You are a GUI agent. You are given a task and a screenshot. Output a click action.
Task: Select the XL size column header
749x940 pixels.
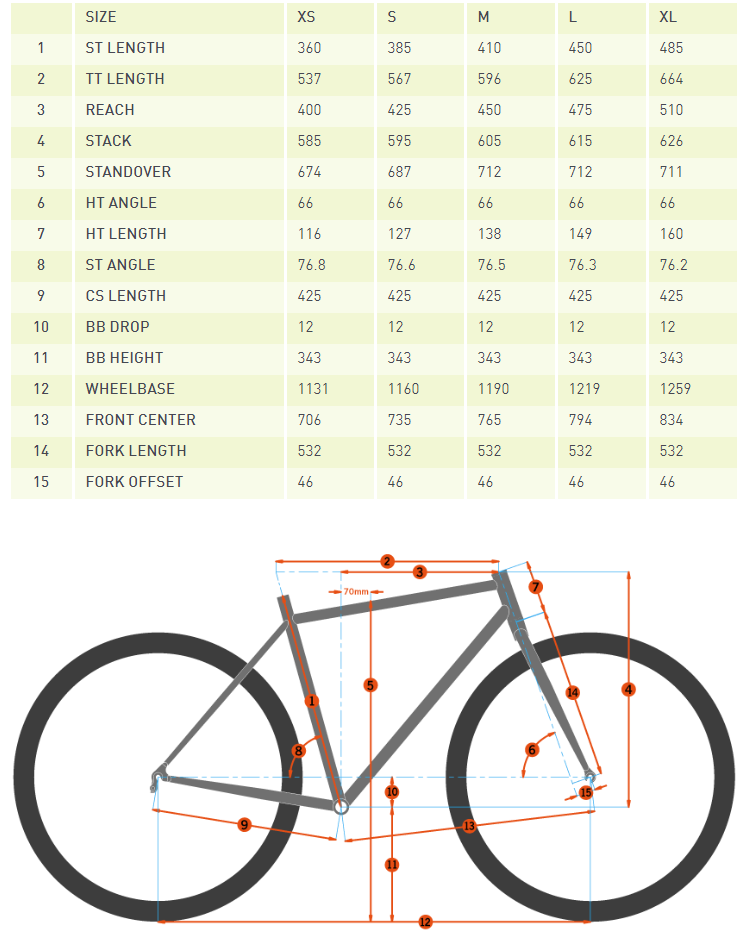pyautogui.click(x=670, y=17)
